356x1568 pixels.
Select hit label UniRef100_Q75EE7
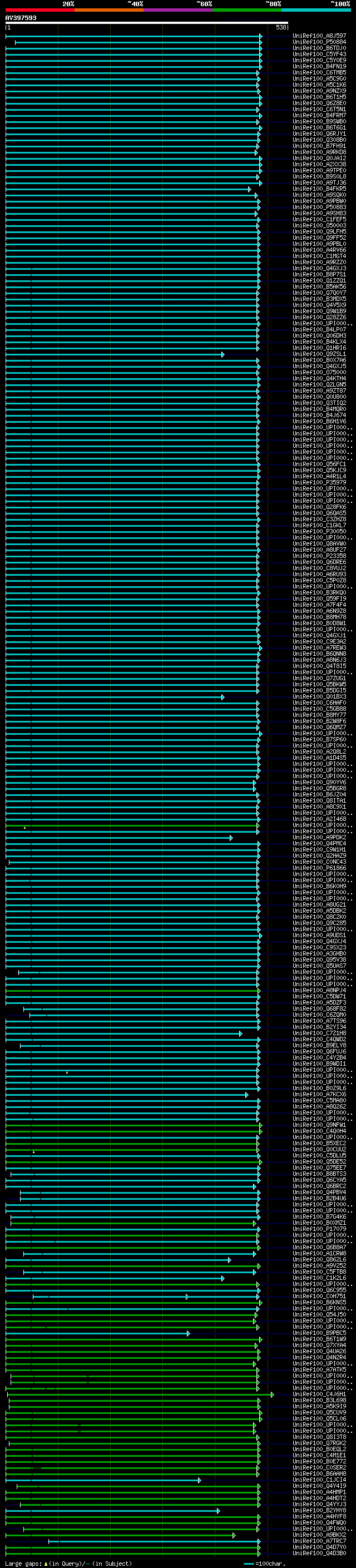tap(319, 1168)
